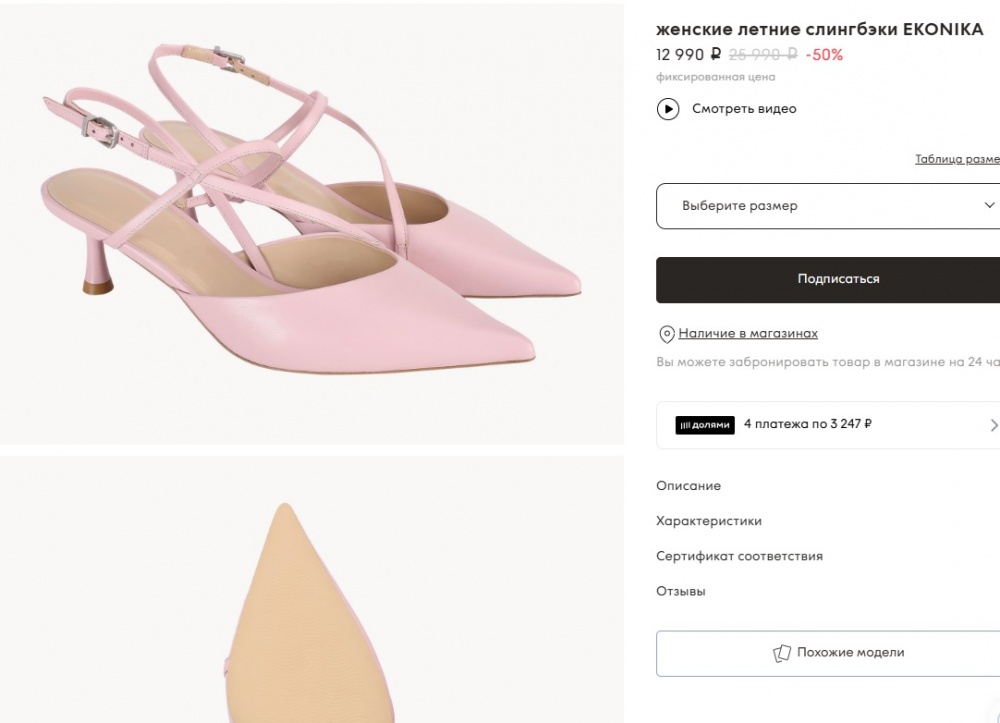The image size is (1000, 723).
Task: Open the Отзывы section
Action: pyautogui.click(x=681, y=591)
